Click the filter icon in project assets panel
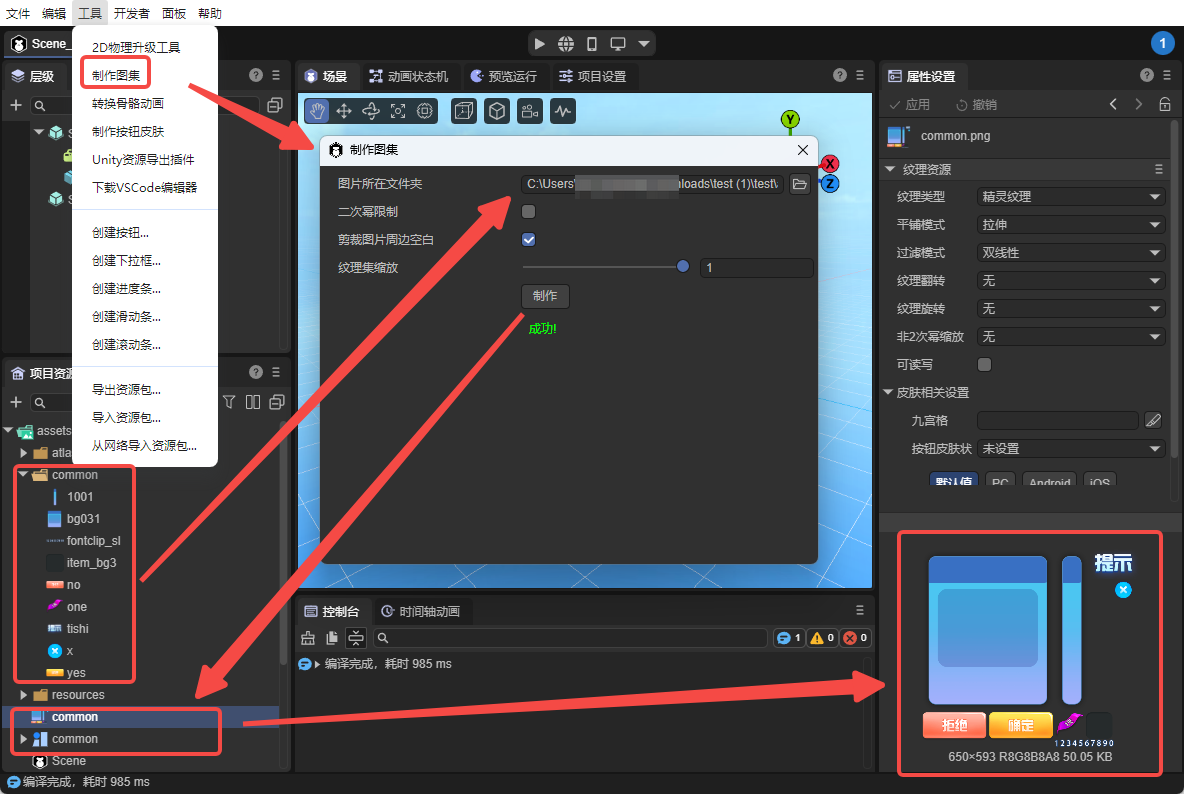This screenshot has height=794, width=1184. pyautogui.click(x=229, y=402)
